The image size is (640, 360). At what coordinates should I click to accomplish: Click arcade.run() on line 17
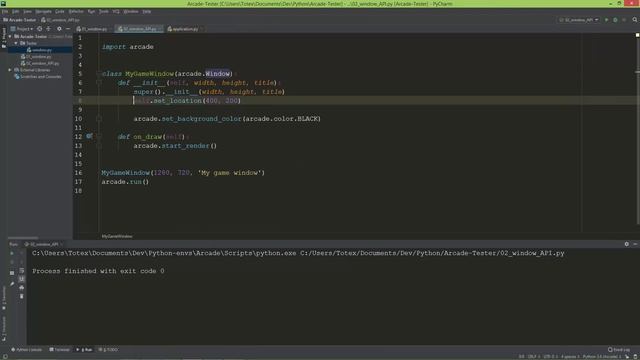tap(125, 182)
